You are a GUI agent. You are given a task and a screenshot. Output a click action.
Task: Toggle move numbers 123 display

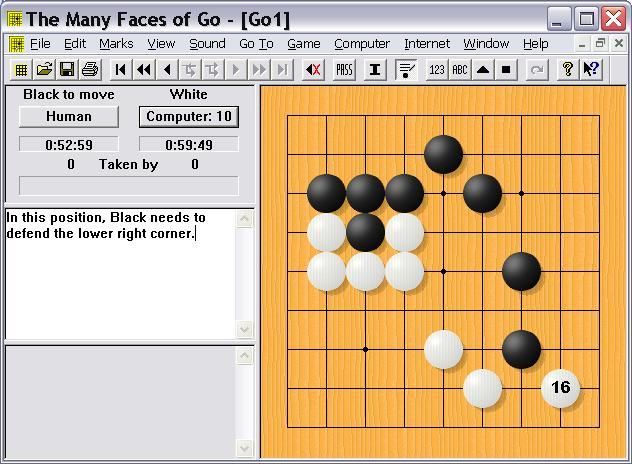[x=437, y=69]
